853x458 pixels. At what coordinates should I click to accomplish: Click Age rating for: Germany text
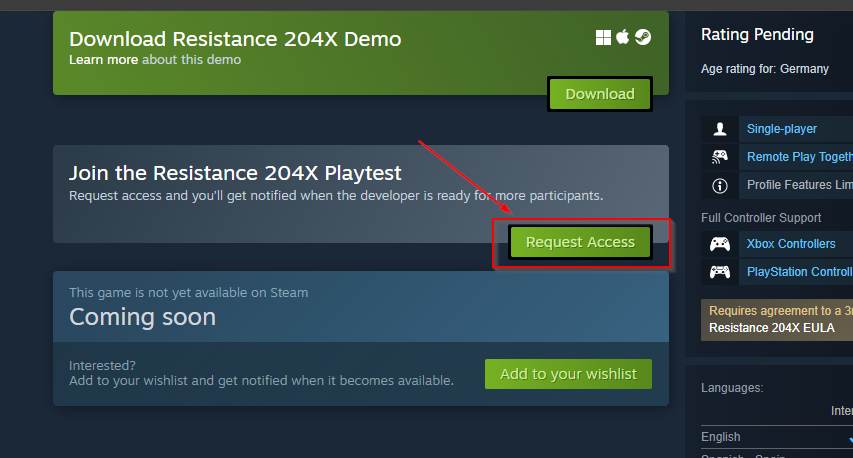coord(764,69)
